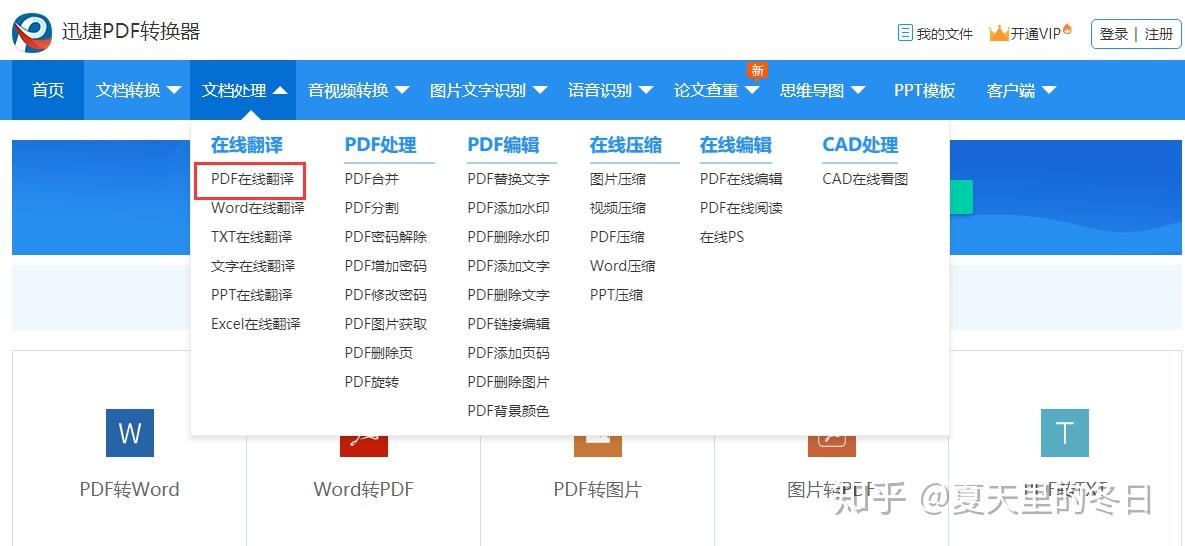
Task: Choose 文字在线翻译 option
Action: pos(253,266)
